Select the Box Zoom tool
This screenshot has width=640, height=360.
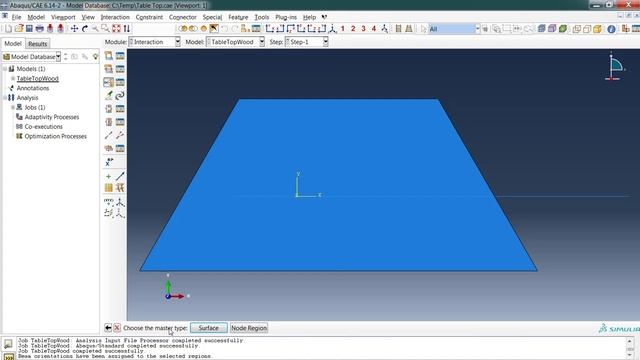pos(105,29)
